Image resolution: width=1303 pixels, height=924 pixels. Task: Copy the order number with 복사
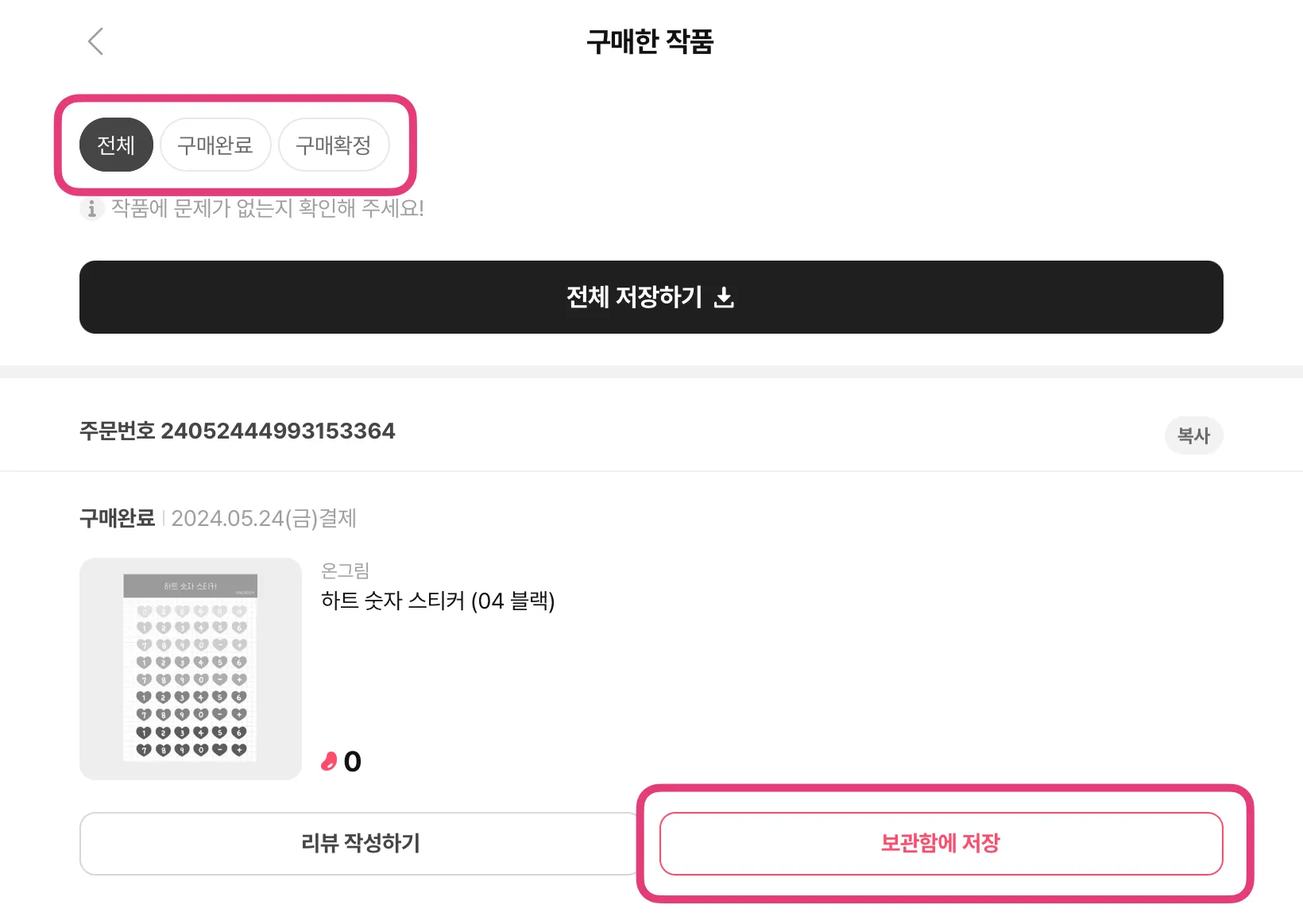coord(1193,435)
